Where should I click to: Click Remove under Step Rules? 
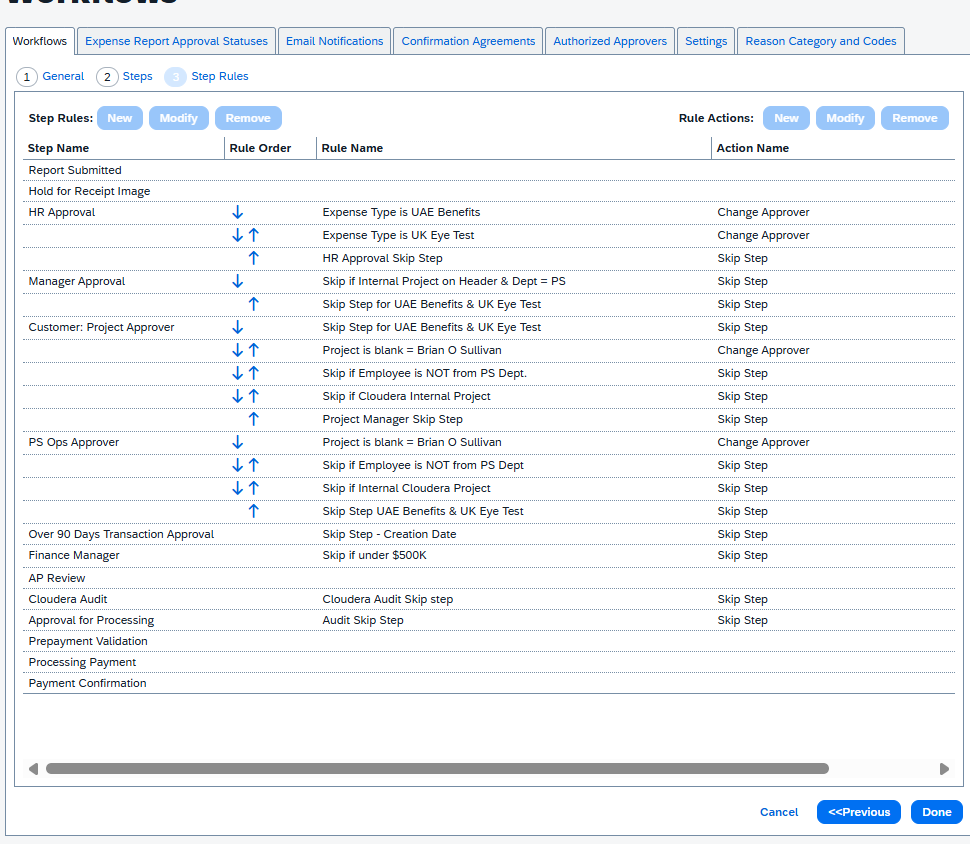click(248, 118)
